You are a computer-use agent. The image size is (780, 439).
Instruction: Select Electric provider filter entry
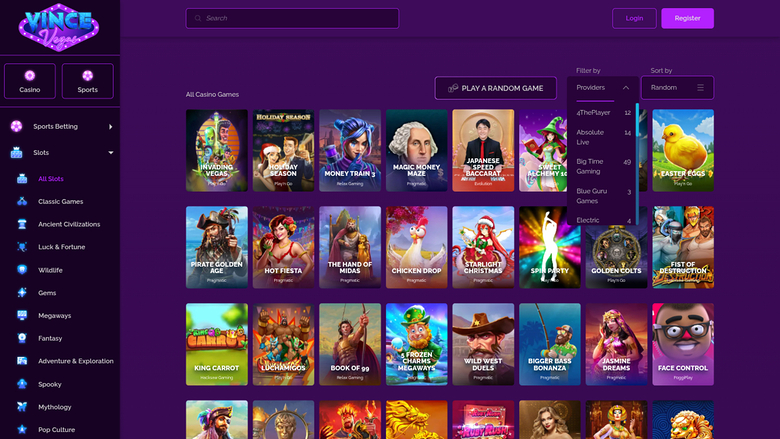tap(603, 220)
